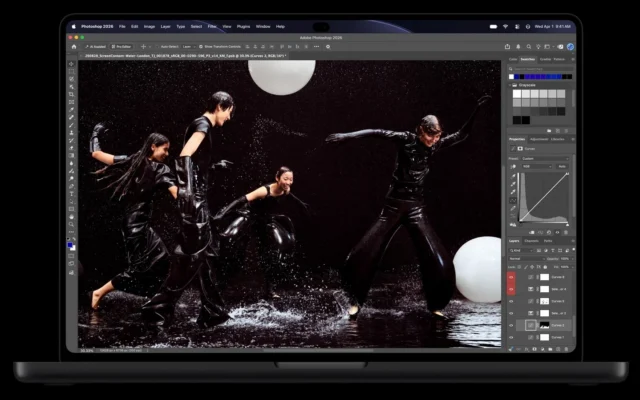Open the Image menu
This screenshot has width=640, height=400.
[149, 27]
